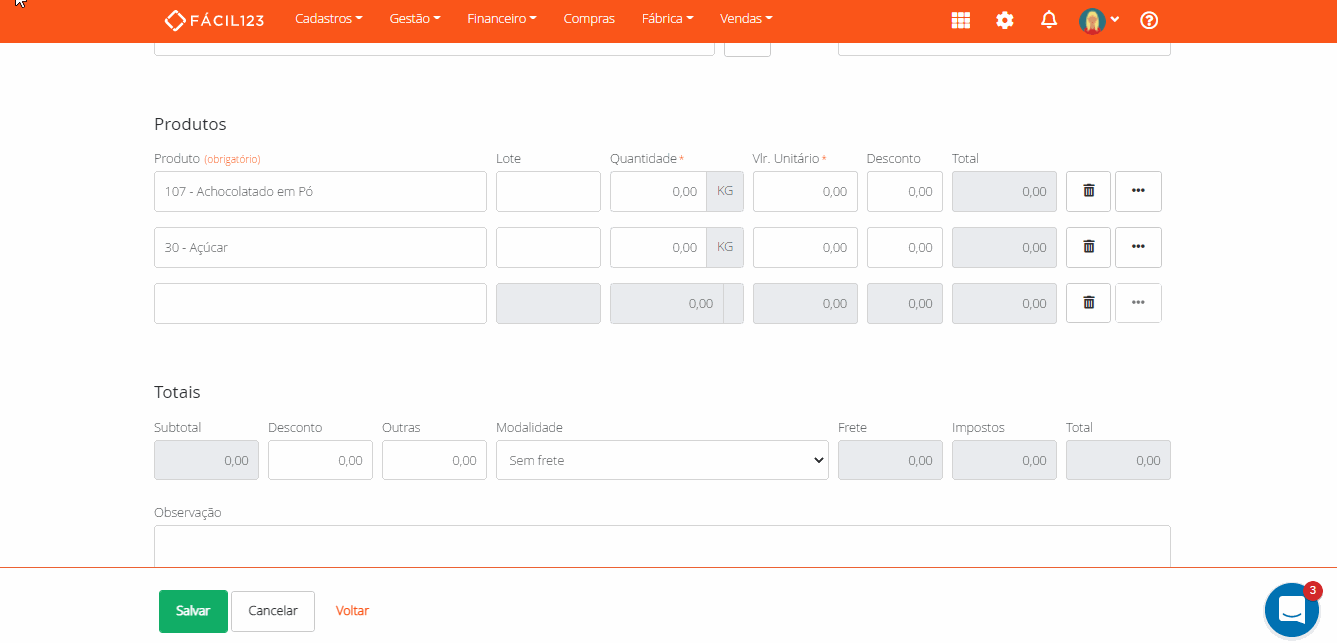Delete the Achocolatado em Pó product row

[x=1088, y=191]
